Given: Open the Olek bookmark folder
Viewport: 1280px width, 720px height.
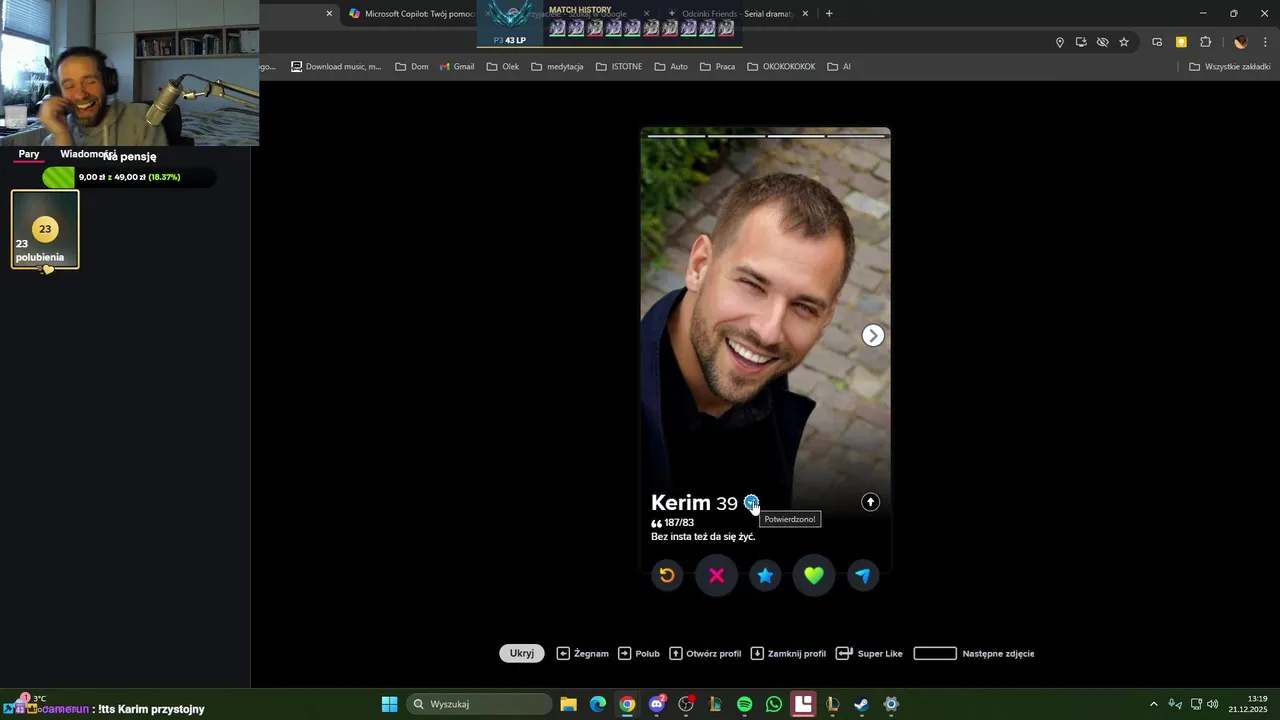Looking at the screenshot, I should pos(503,67).
